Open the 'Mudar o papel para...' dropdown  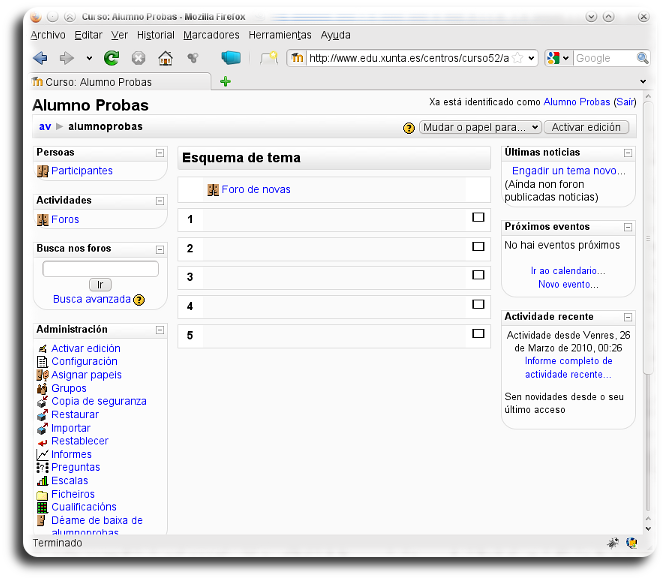pos(480,127)
